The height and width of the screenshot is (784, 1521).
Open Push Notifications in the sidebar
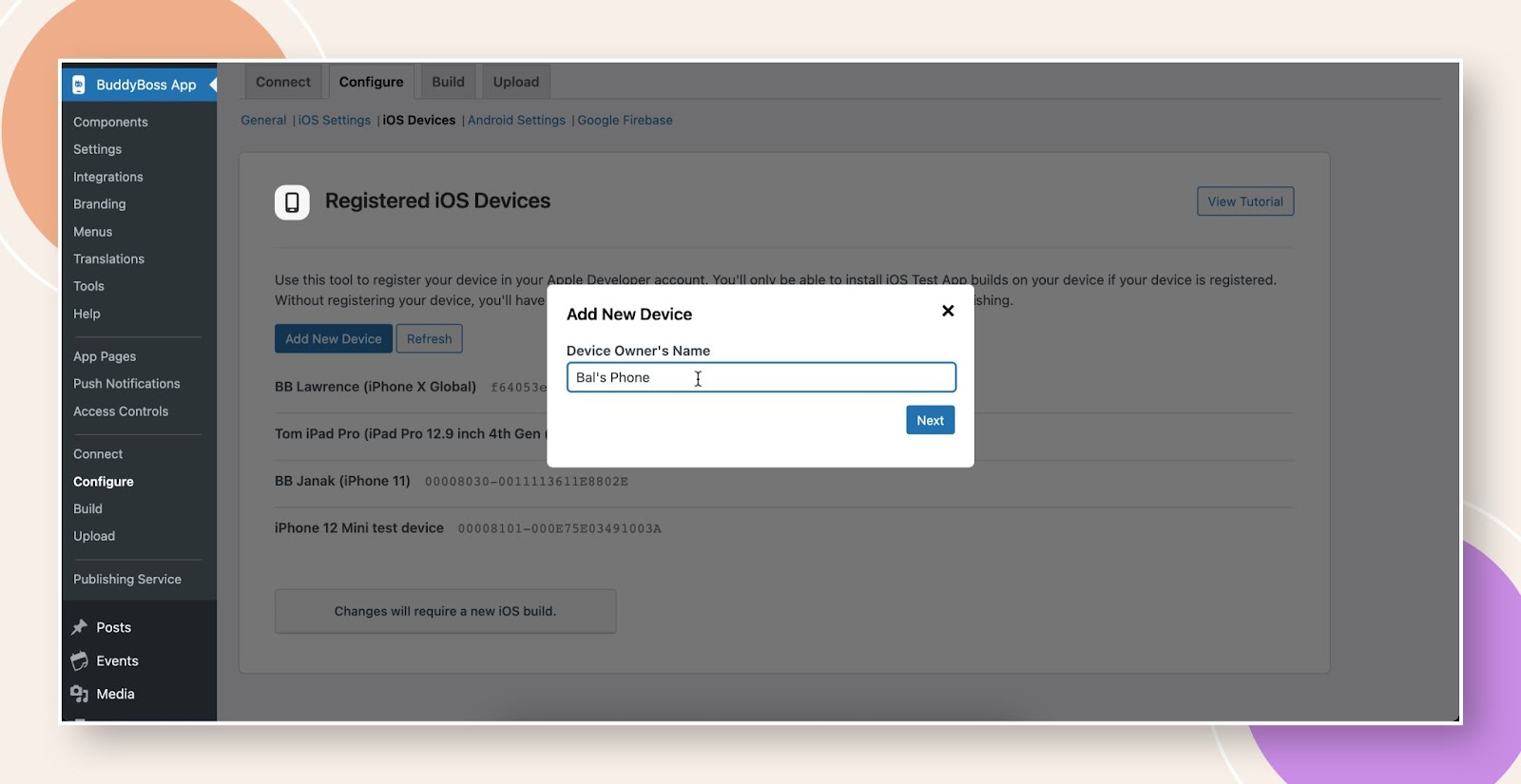(126, 384)
